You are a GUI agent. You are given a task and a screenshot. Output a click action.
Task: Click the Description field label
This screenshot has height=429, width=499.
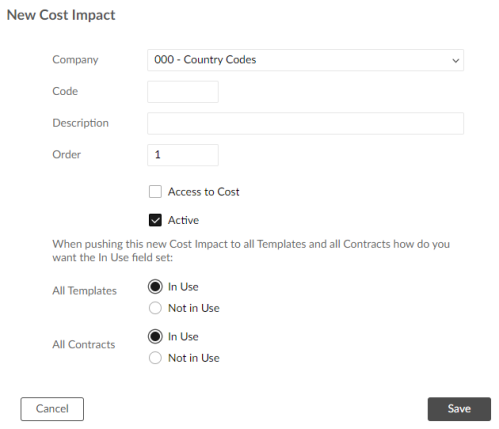point(80,123)
